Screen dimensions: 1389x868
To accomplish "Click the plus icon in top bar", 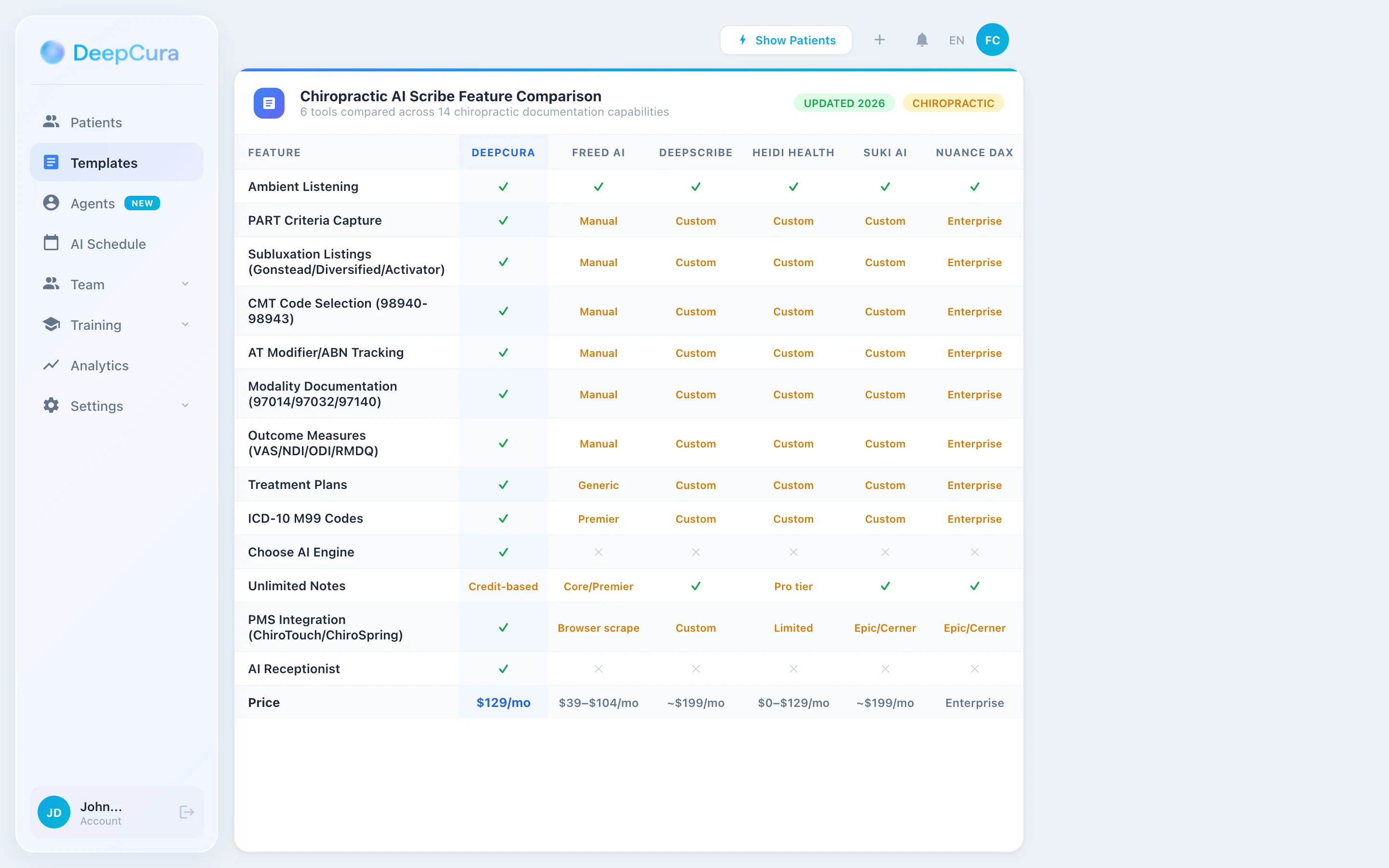I will pyautogui.click(x=879, y=40).
